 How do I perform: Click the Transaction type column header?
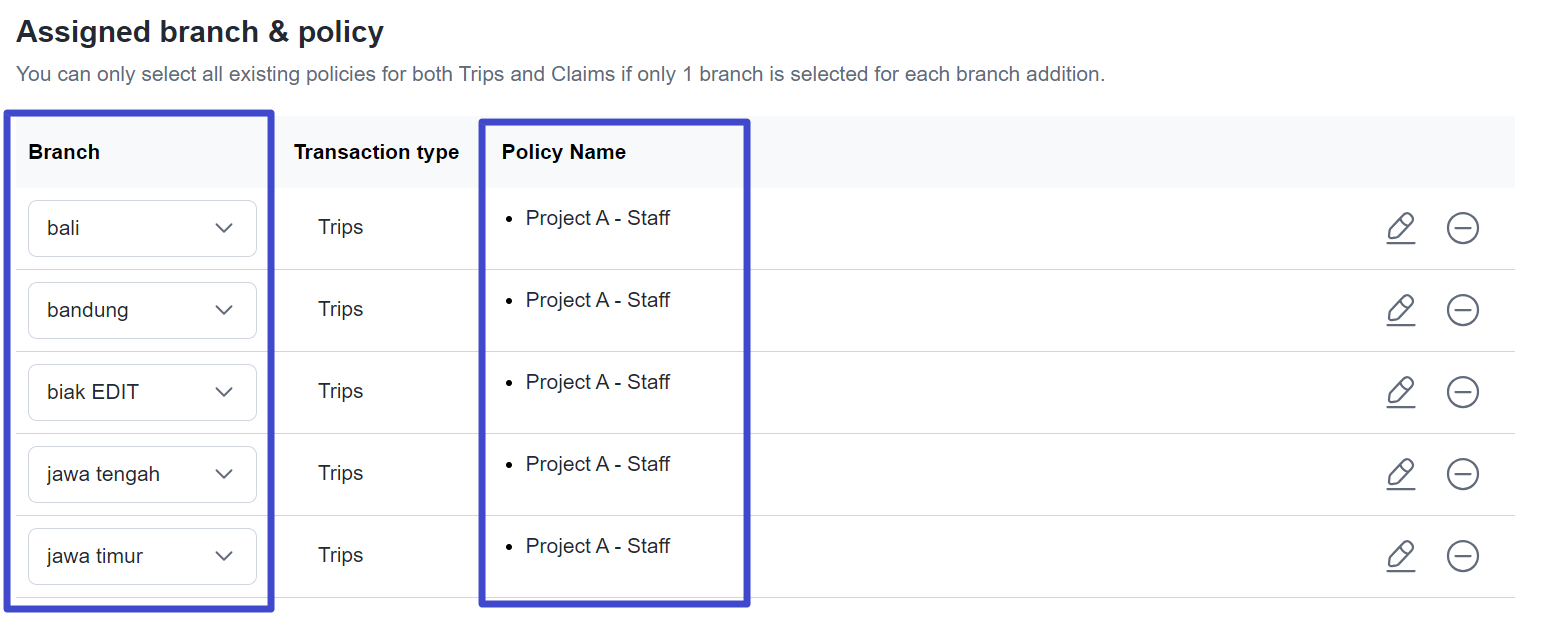point(376,152)
